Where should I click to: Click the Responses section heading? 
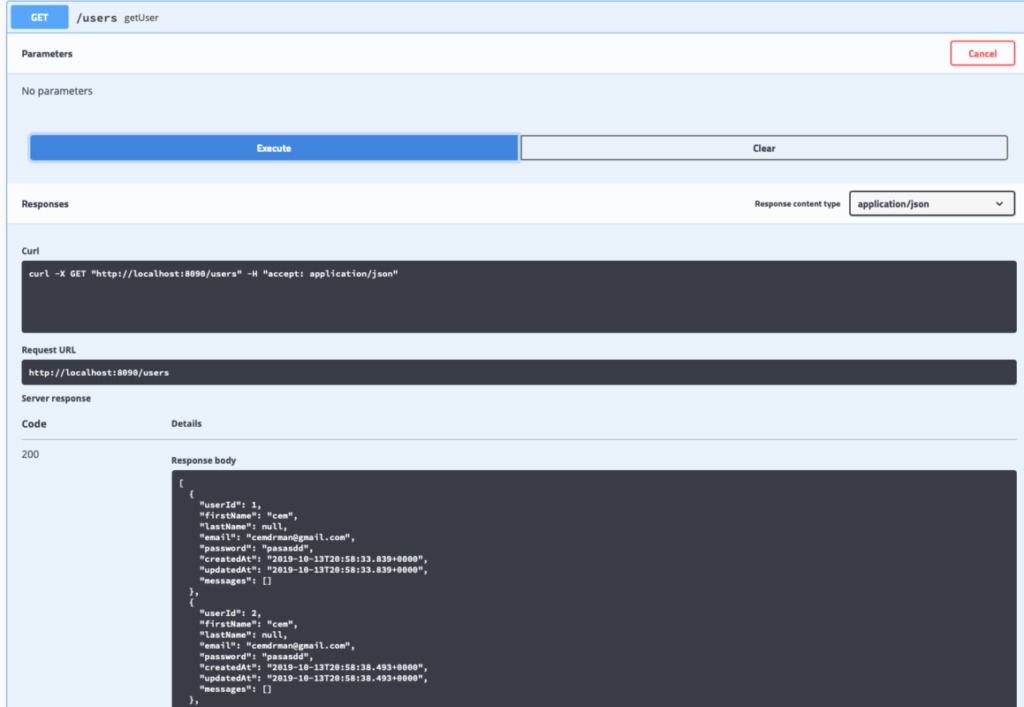click(x=45, y=204)
